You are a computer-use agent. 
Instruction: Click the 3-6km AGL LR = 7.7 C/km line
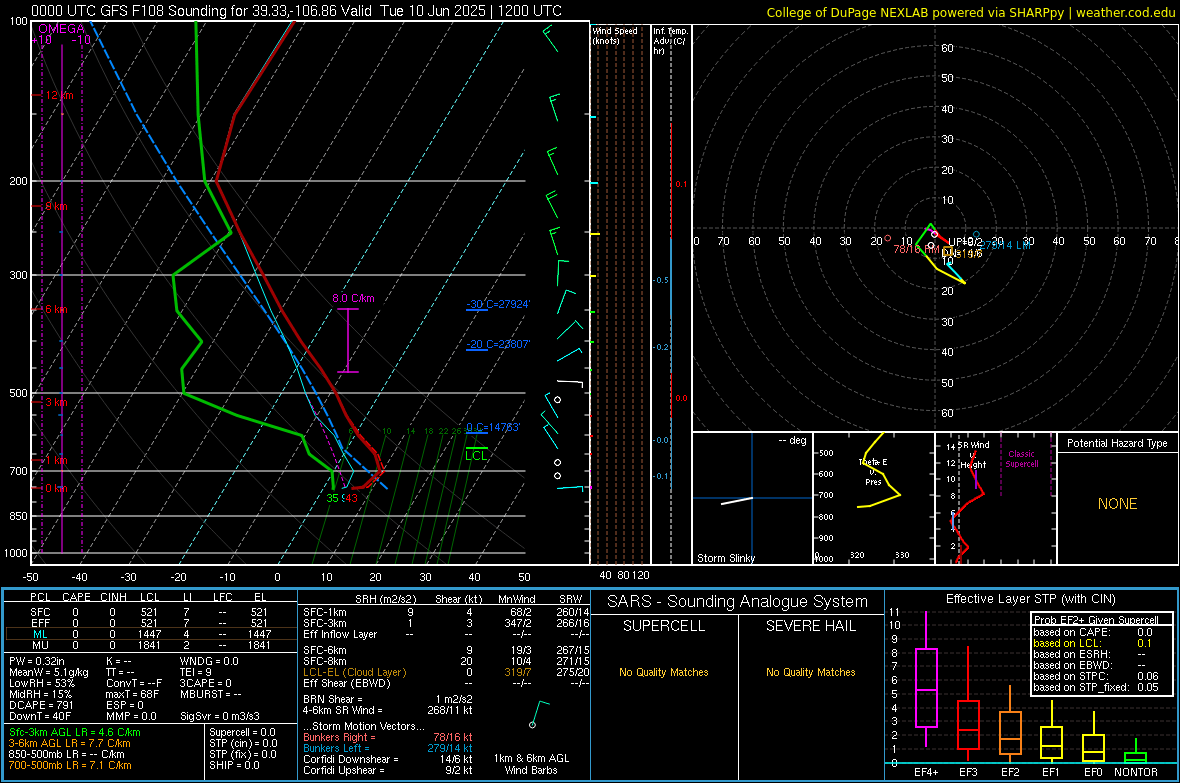(x=69, y=743)
